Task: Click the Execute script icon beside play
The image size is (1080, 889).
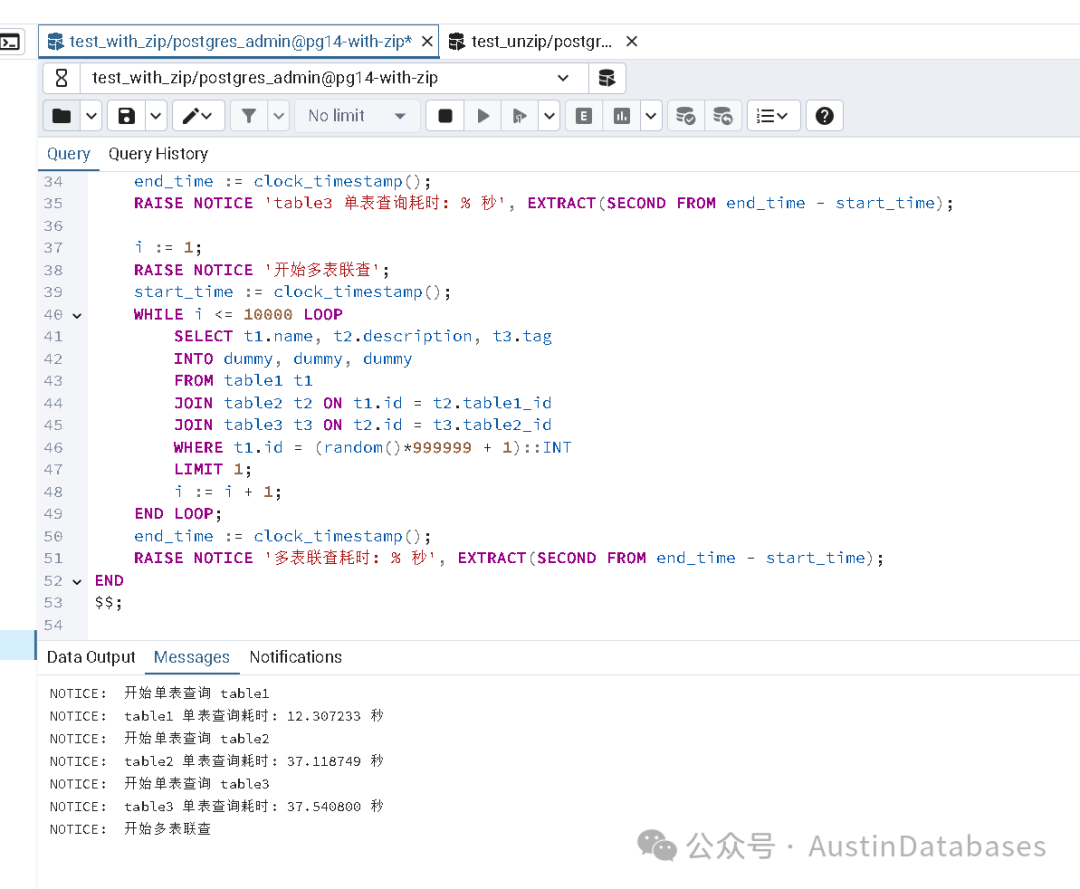Action: pos(520,116)
